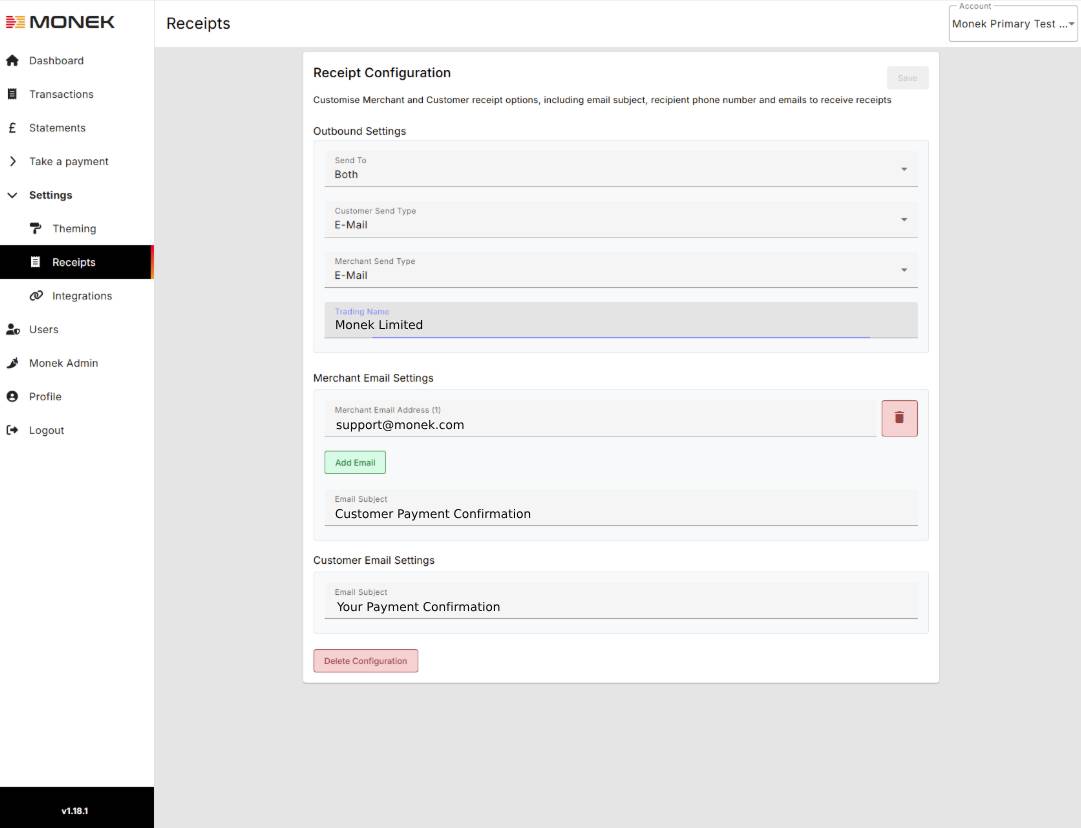Screen dimensions: 1081x828
Task: Delete merchant email with trash icon
Action: click(899, 418)
